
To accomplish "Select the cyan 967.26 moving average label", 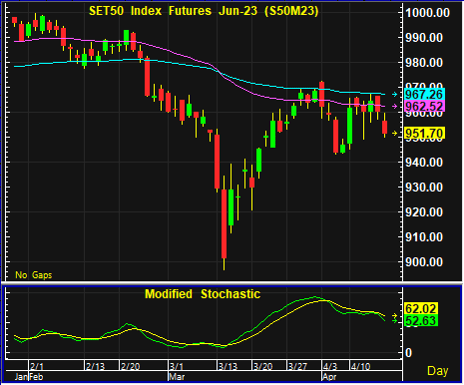I will pos(424,94).
